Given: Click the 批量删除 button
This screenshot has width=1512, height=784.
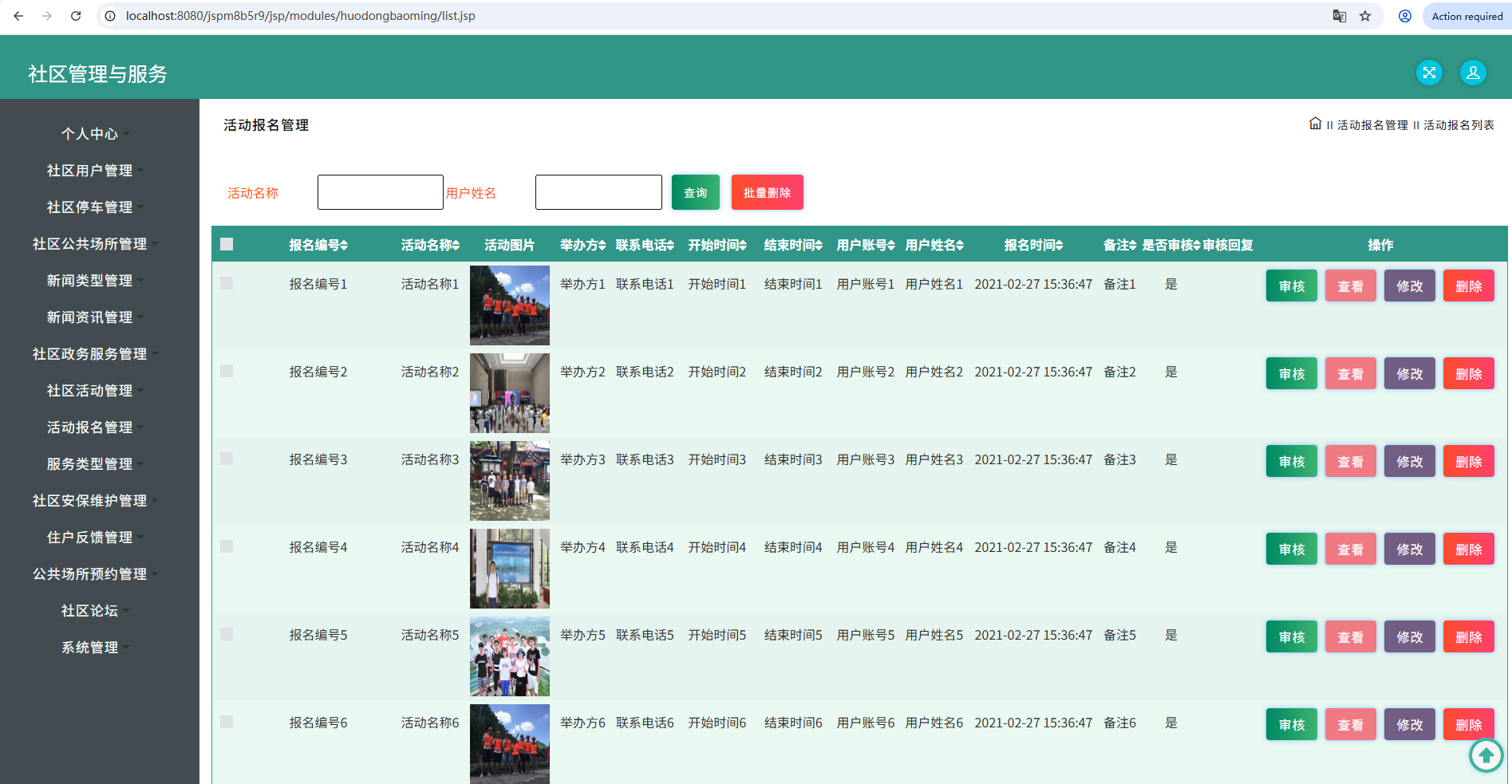Looking at the screenshot, I should tap(768, 192).
